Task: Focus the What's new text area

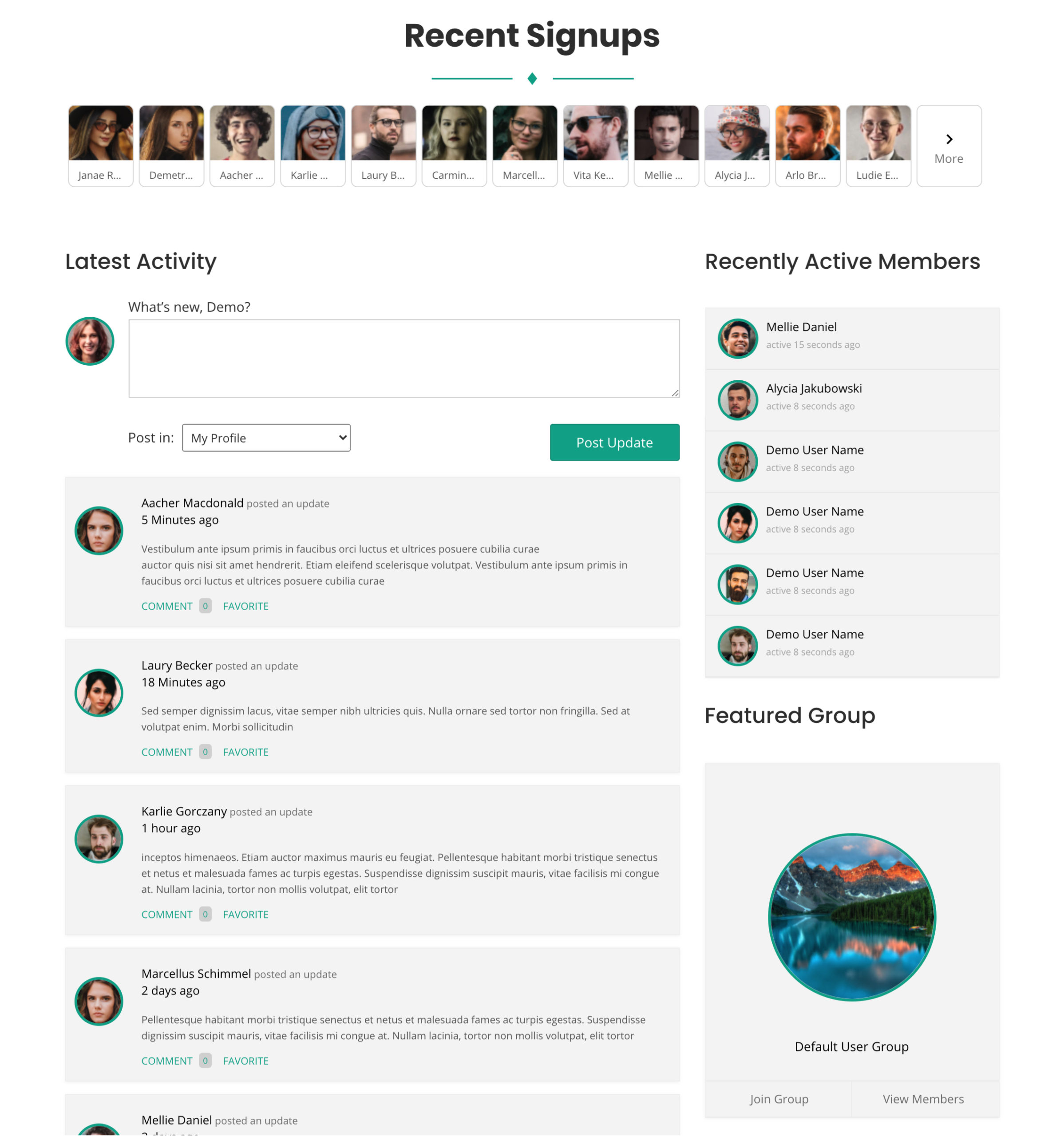Action: pyautogui.click(x=403, y=358)
